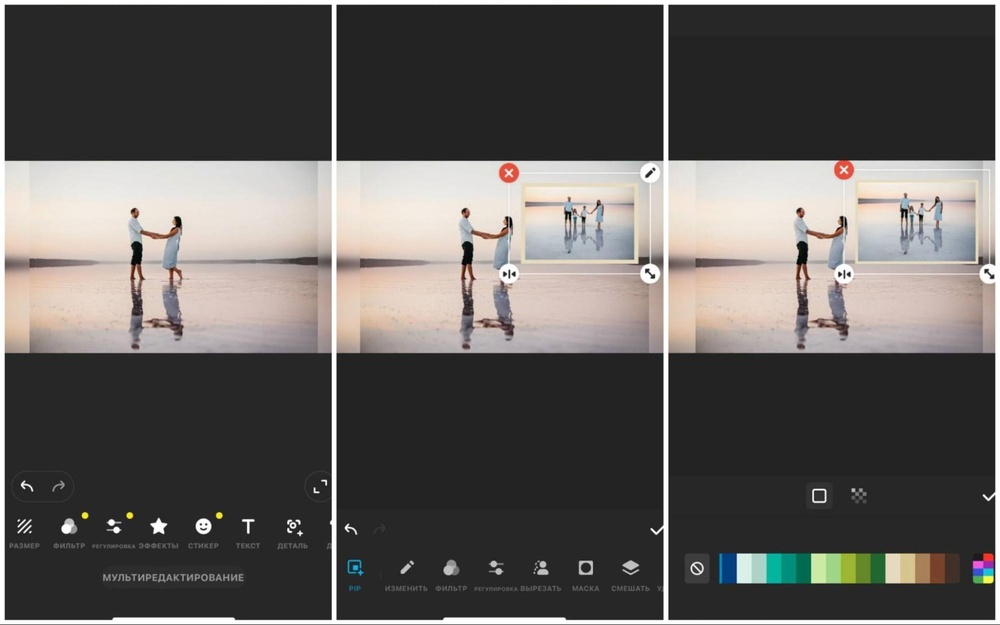Screen dimensions: 1000x625
Task: Expand canvas with the fullscreen icon
Action: point(319,487)
